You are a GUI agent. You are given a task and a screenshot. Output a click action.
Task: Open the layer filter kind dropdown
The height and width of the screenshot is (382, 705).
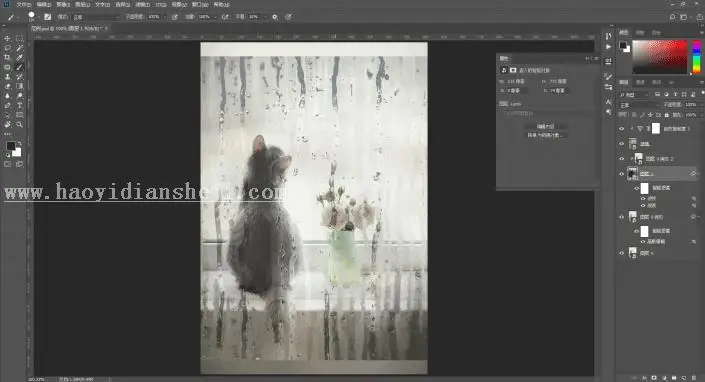(634, 95)
